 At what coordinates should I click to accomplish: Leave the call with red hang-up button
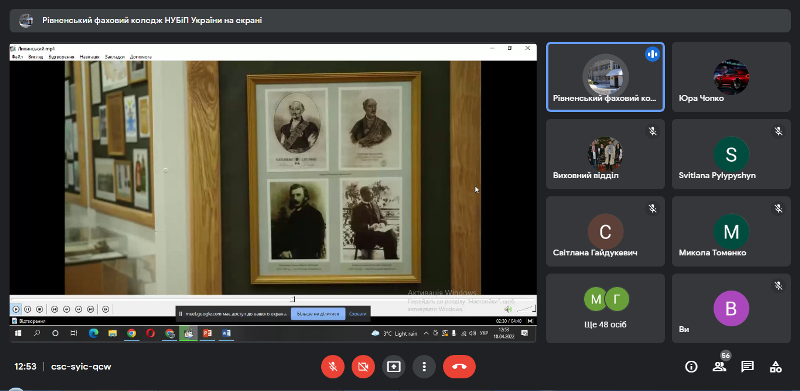tap(459, 366)
